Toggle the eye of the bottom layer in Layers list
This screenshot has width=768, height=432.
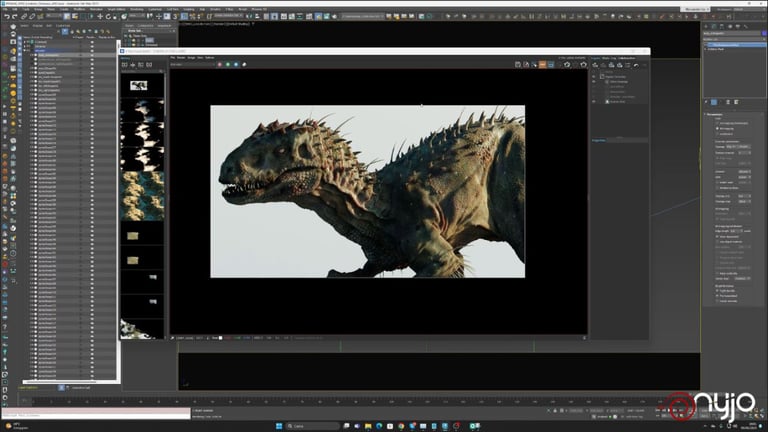[594, 101]
